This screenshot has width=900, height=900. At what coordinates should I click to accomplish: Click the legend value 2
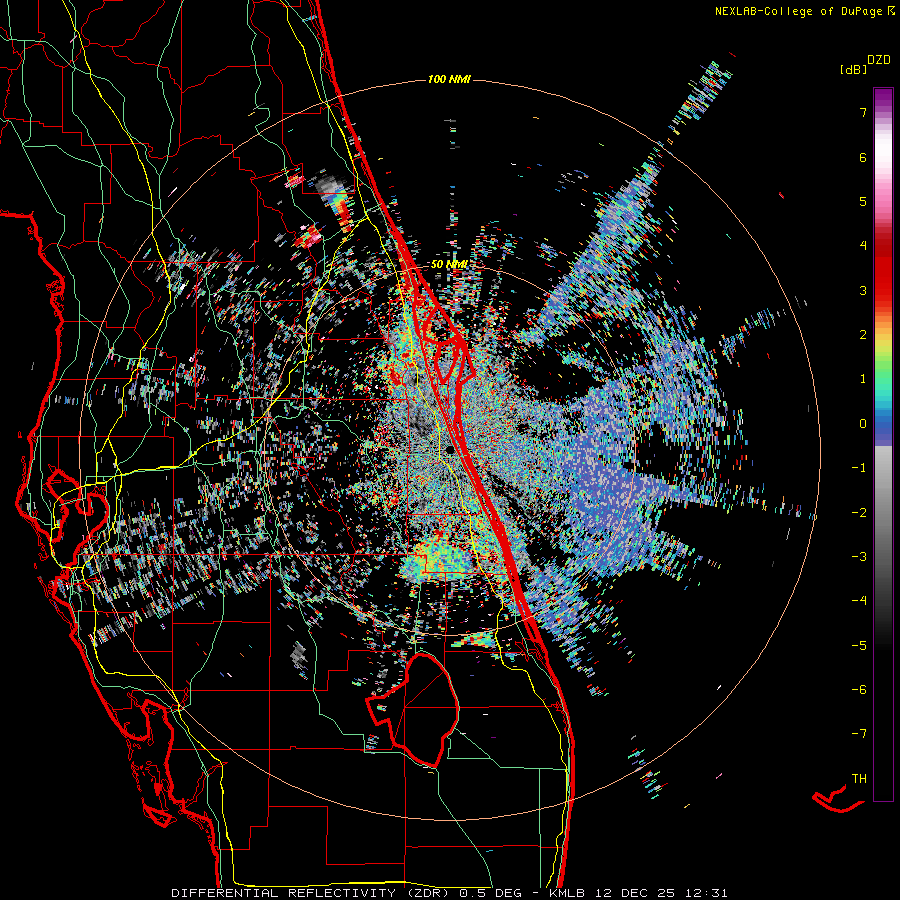(x=862, y=335)
